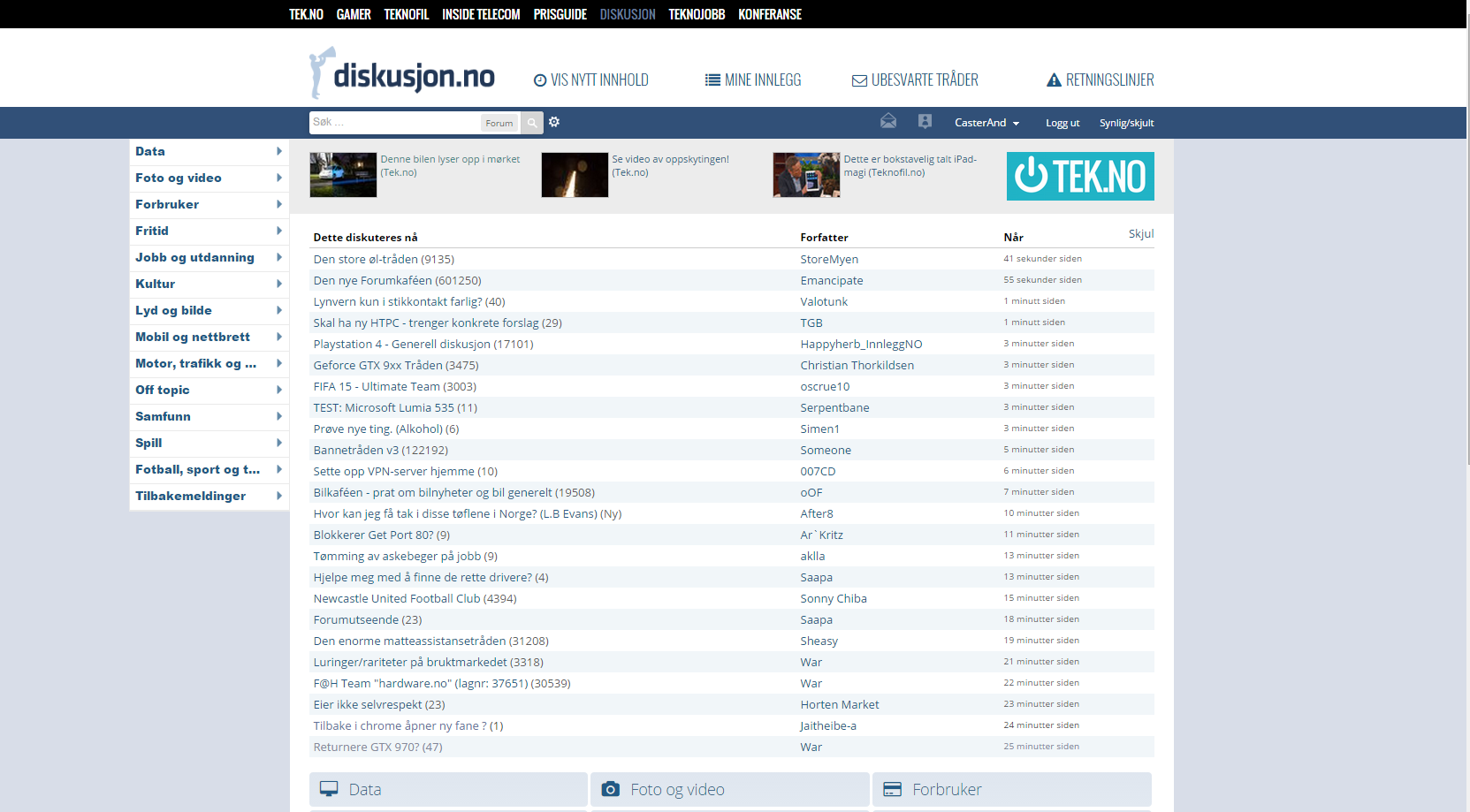This screenshot has width=1470, height=812.
Task: View author StoreMyen profile
Action: pyautogui.click(x=829, y=259)
